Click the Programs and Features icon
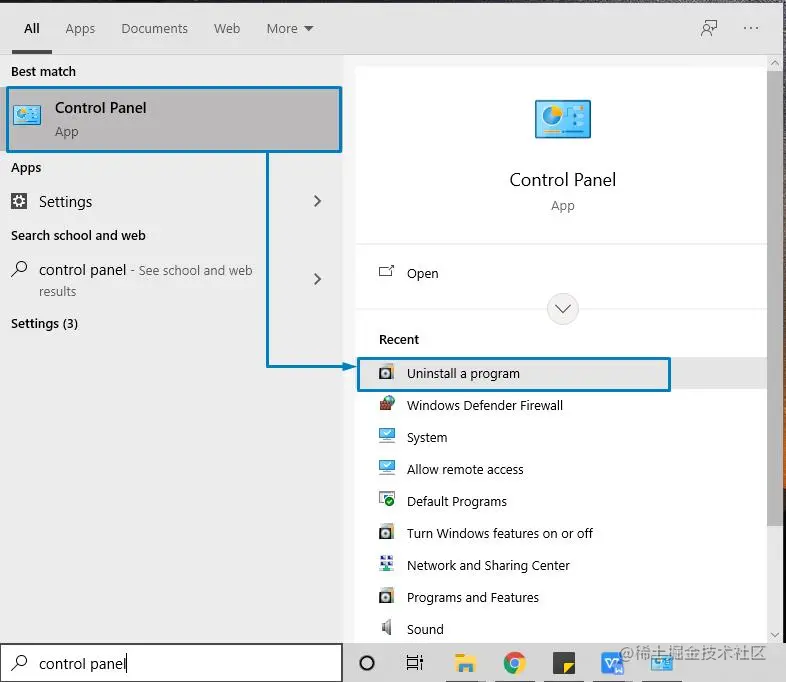 click(x=386, y=595)
